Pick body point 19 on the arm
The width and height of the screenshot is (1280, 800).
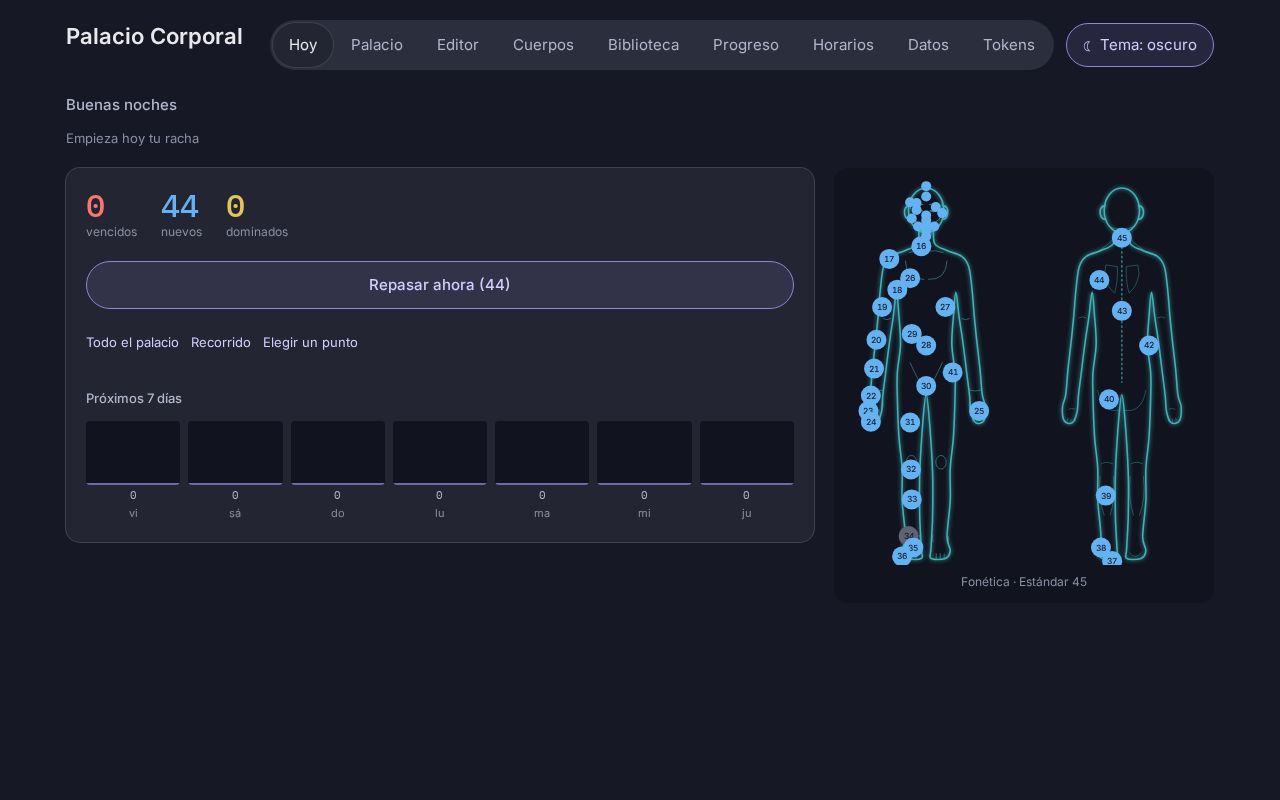[x=882, y=307]
